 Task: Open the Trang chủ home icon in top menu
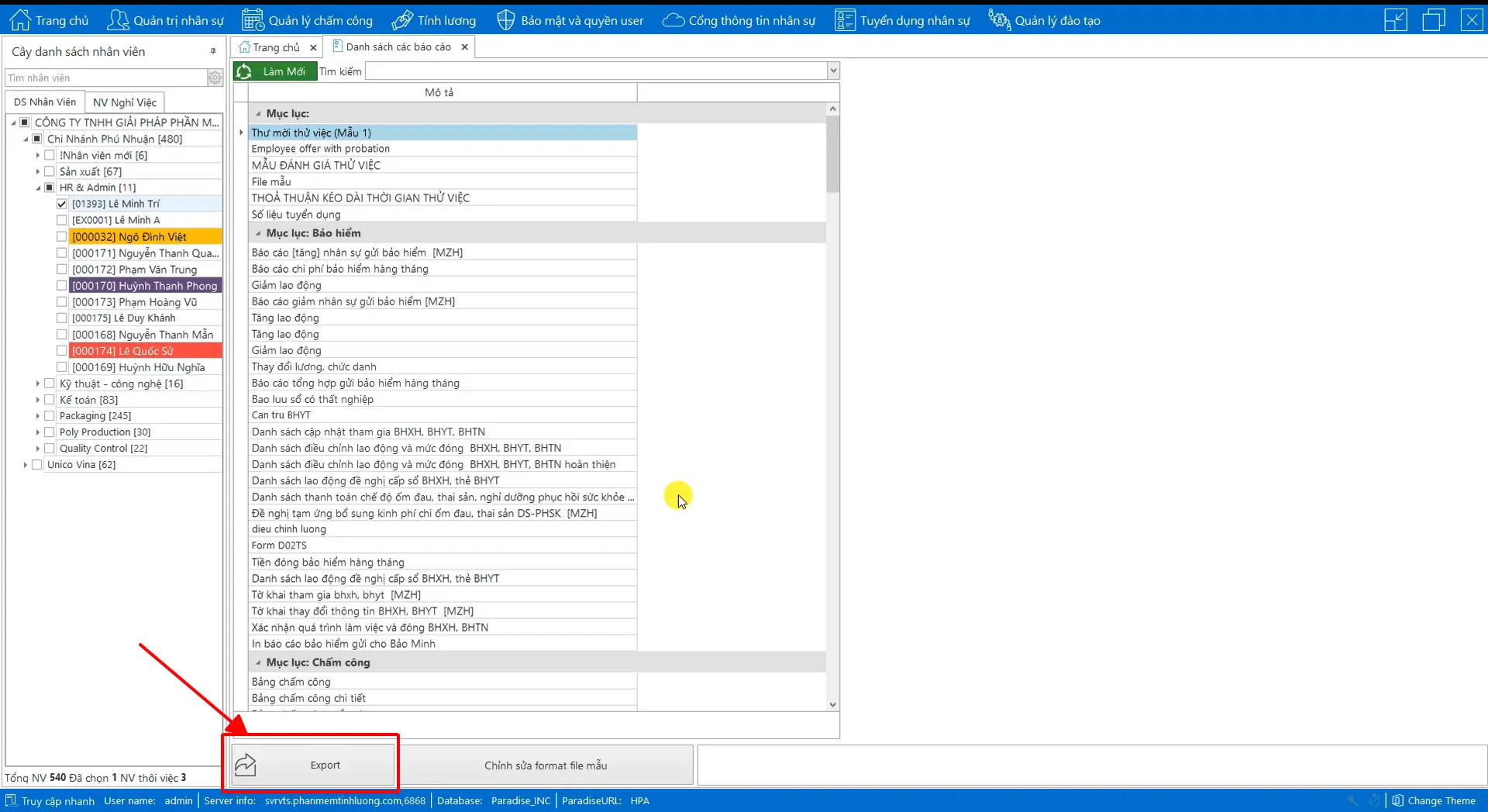[x=20, y=20]
